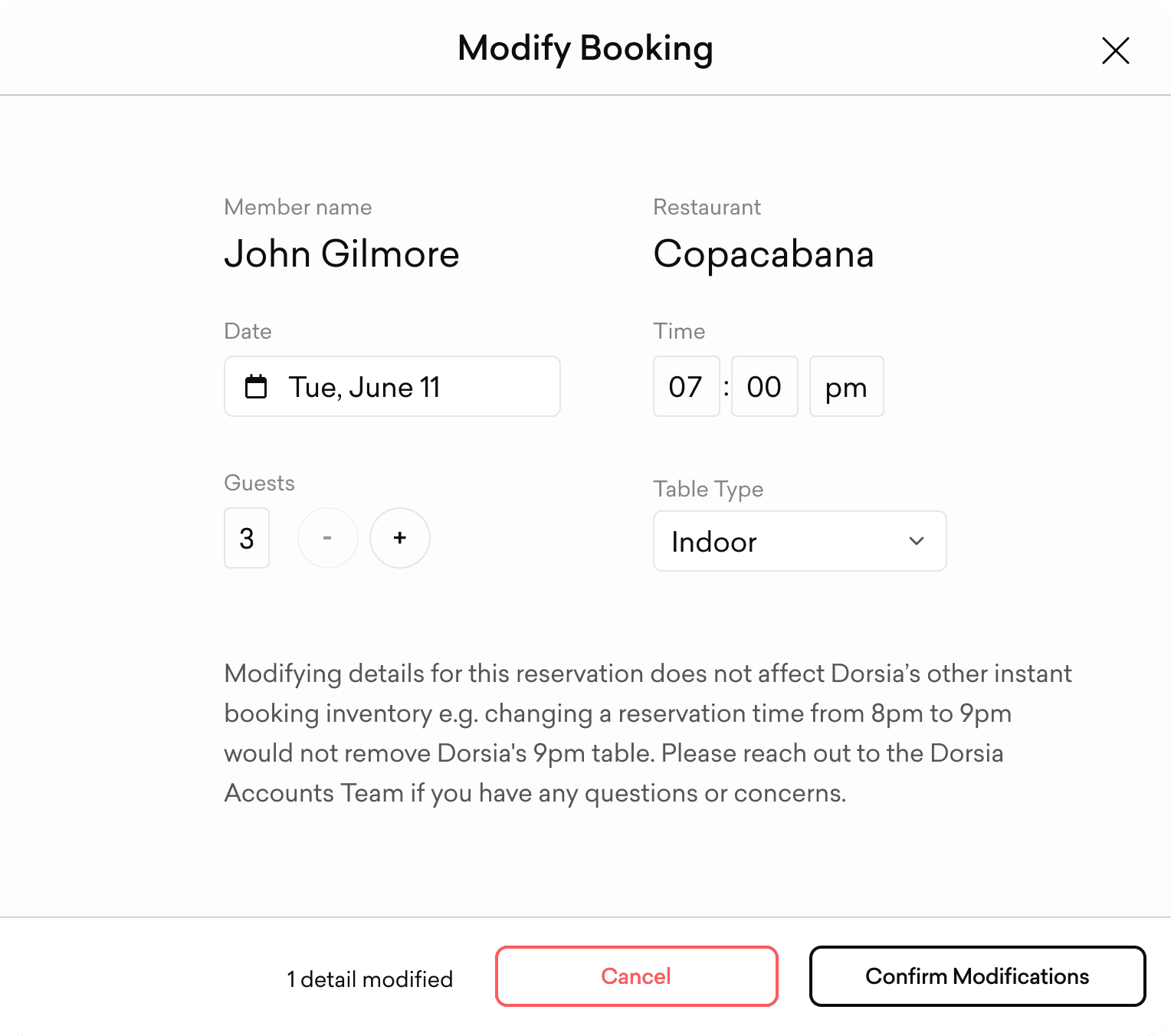The width and height of the screenshot is (1171, 1036).
Task: Click the calendar icon in Date field
Action: 256,387
